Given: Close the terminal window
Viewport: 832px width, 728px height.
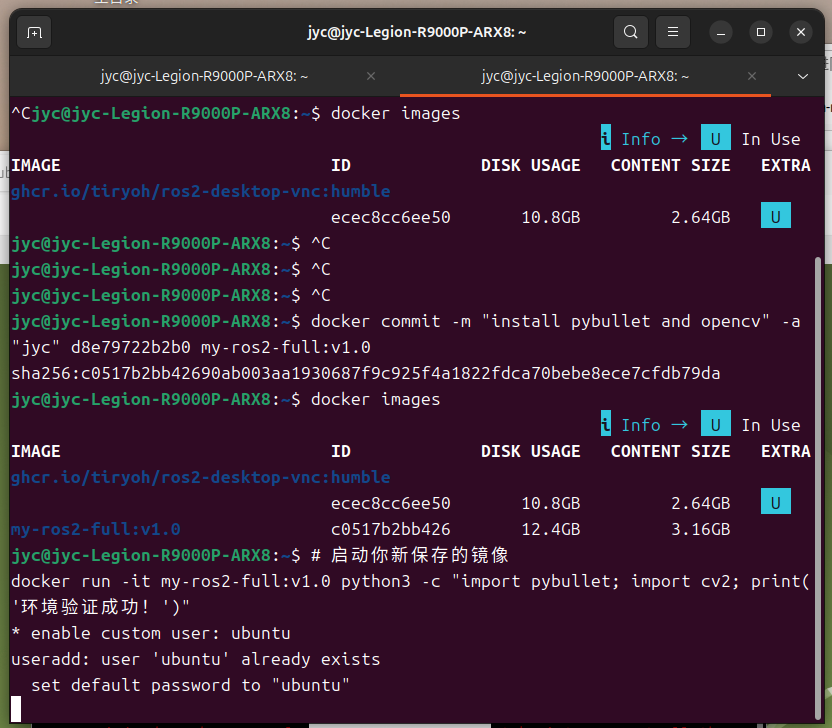Looking at the screenshot, I should 801,33.
